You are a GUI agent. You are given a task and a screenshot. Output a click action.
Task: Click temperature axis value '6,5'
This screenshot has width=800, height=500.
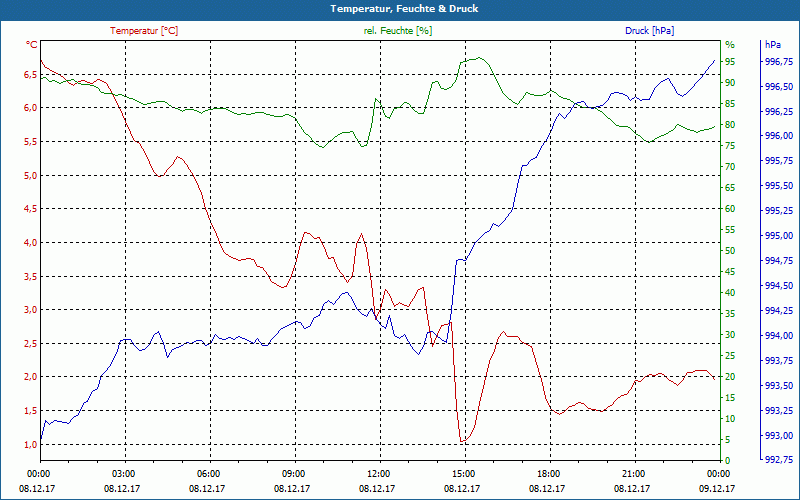(31, 74)
